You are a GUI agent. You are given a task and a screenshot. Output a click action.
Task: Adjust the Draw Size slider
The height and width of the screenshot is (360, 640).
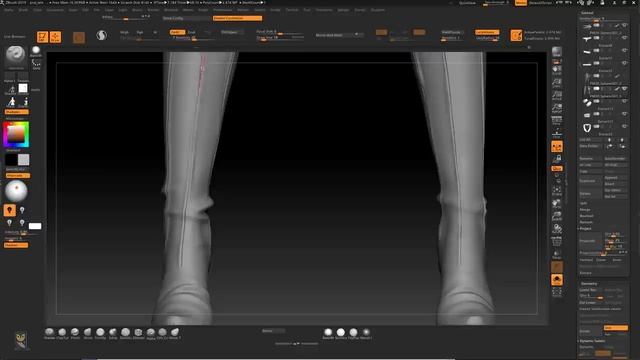point(280,38)
